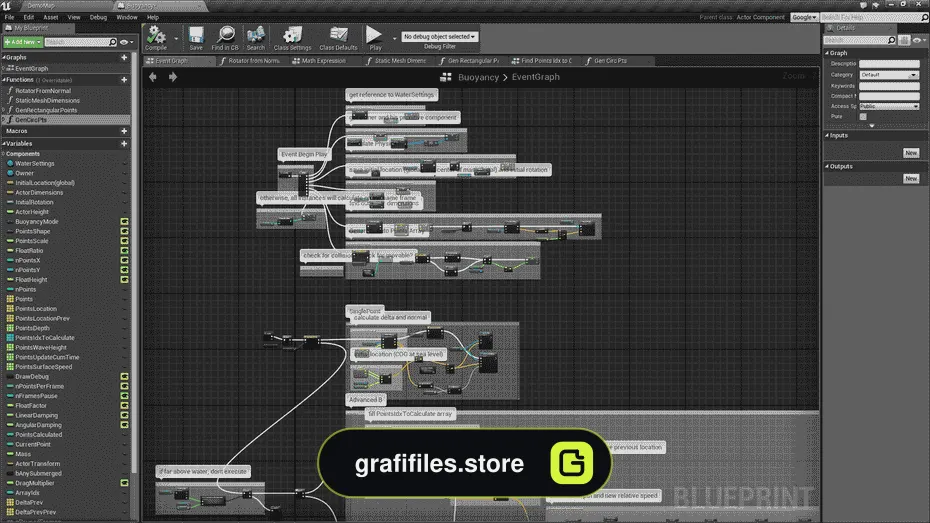Open the blueprint Search tool
Viewport: 930px width, 523px height.
click(256, 37)
